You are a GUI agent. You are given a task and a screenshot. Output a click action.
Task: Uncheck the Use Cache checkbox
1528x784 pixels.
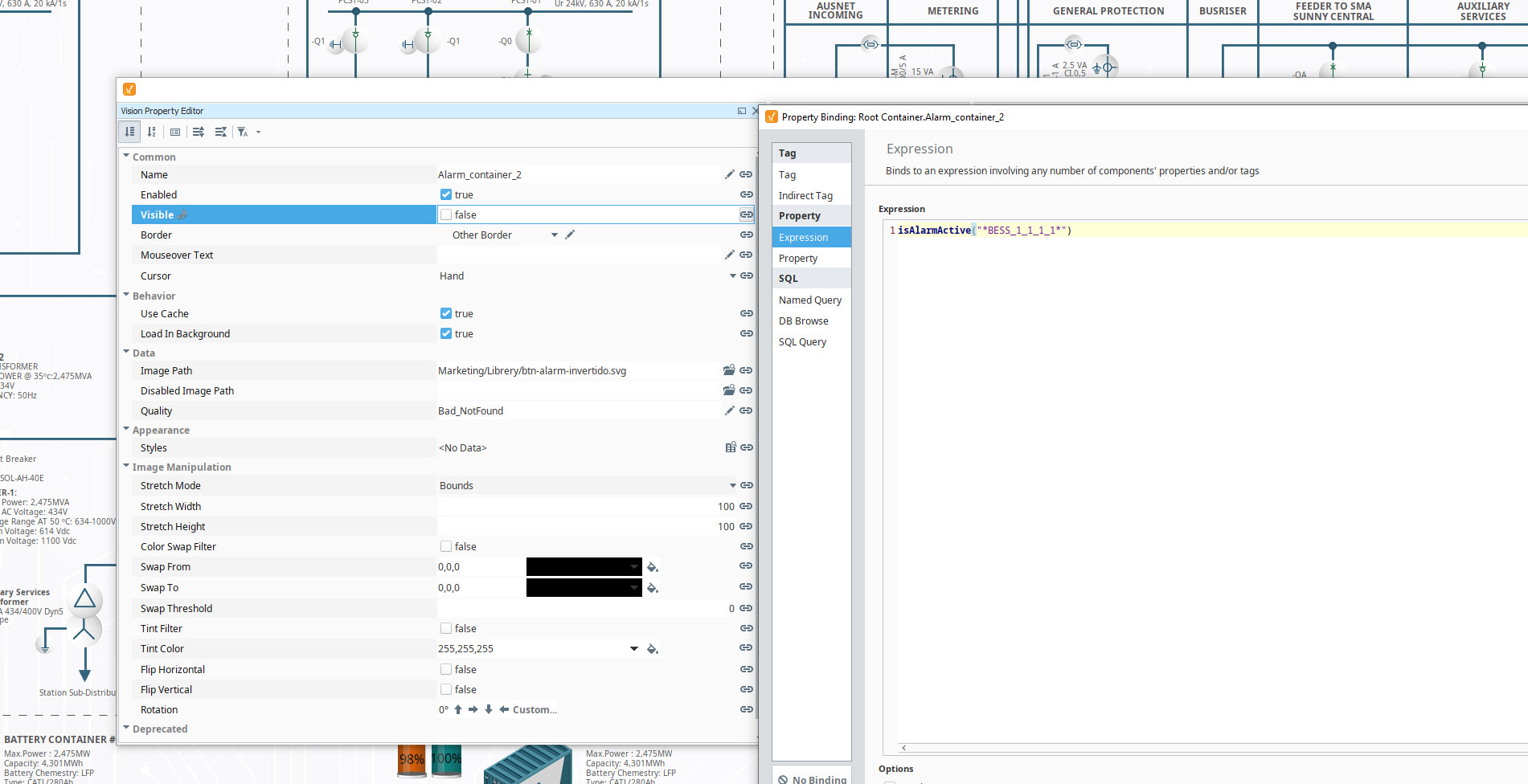(x=446, y=313)
